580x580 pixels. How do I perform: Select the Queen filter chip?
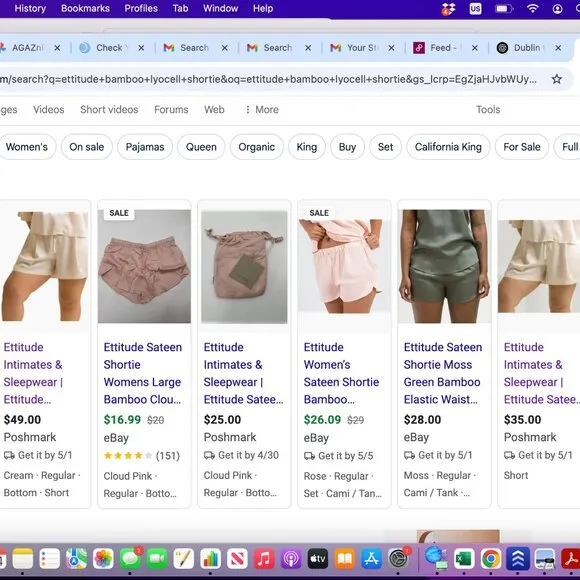201,147
